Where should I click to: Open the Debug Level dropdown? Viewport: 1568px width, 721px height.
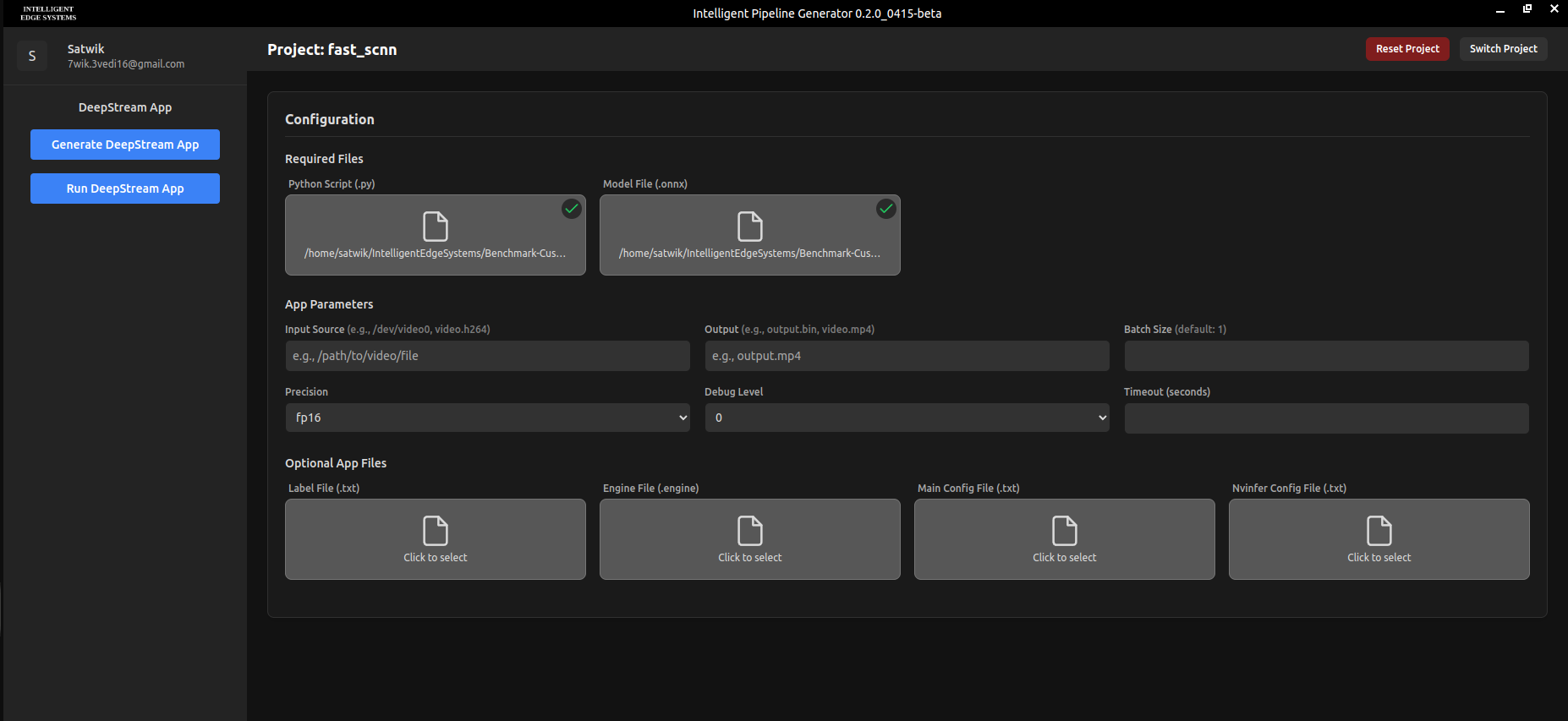[x=907, y=418]
